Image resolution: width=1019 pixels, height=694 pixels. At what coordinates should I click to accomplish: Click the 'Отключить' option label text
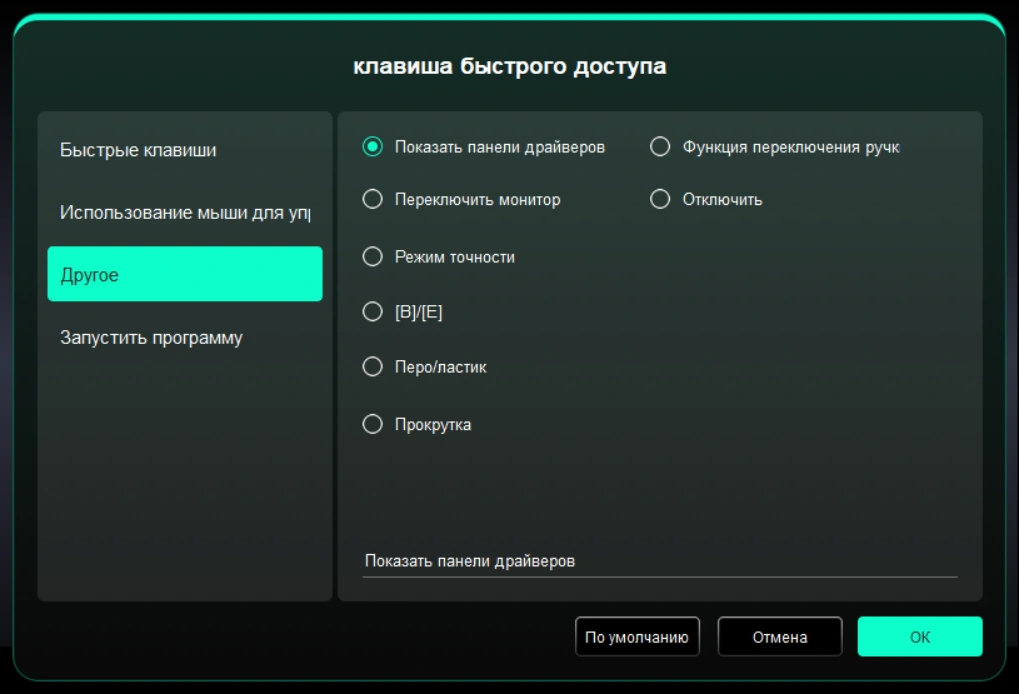click(722, 200)
